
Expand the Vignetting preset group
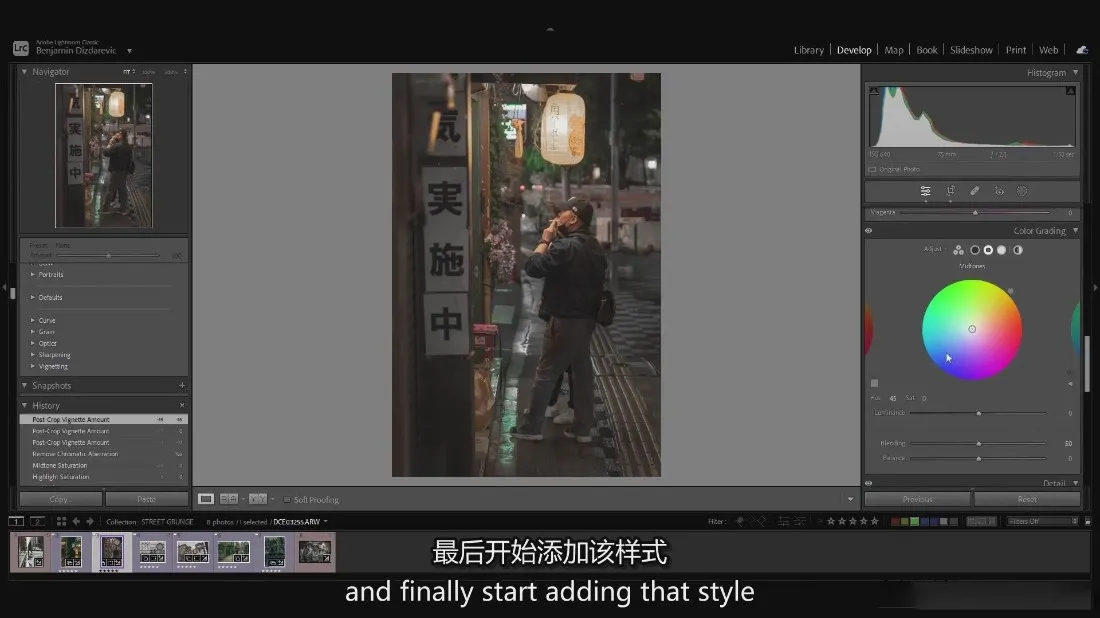[x=32, y=366]
